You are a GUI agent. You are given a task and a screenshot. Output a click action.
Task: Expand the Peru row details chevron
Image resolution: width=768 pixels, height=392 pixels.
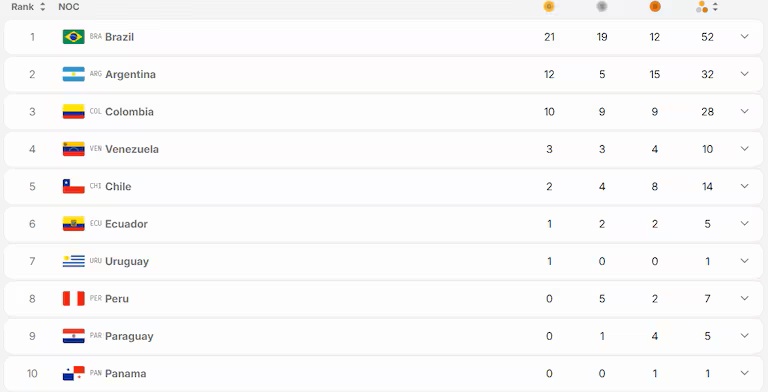point(744,298)
